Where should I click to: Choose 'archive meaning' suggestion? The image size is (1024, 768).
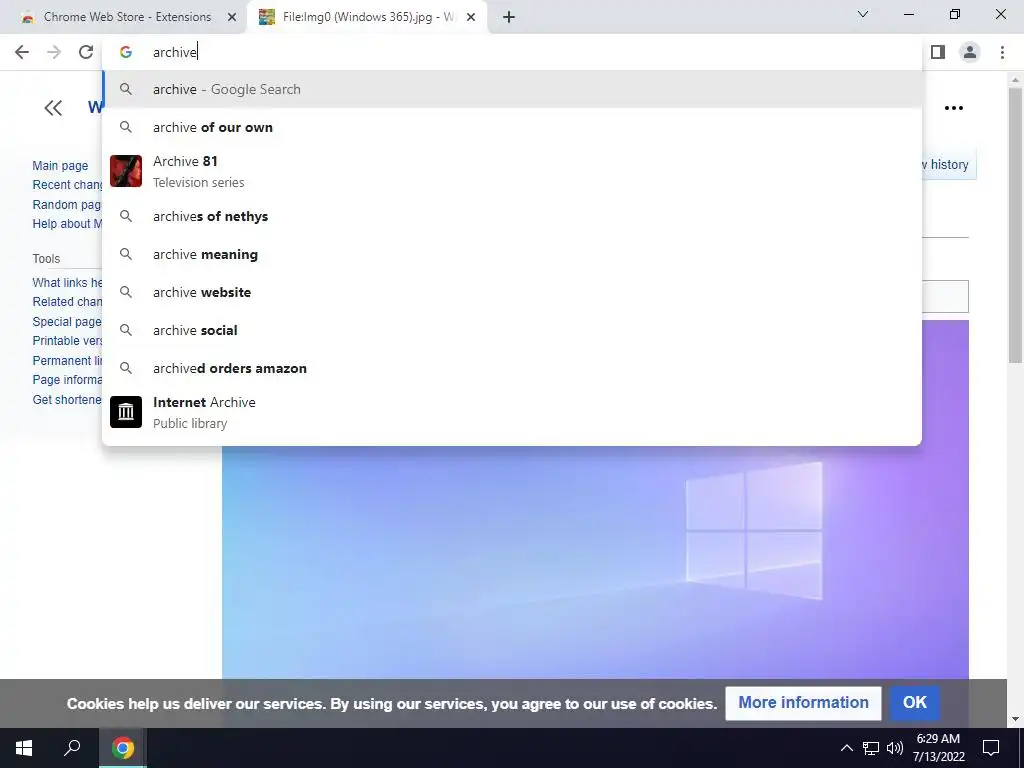(512, 254)
